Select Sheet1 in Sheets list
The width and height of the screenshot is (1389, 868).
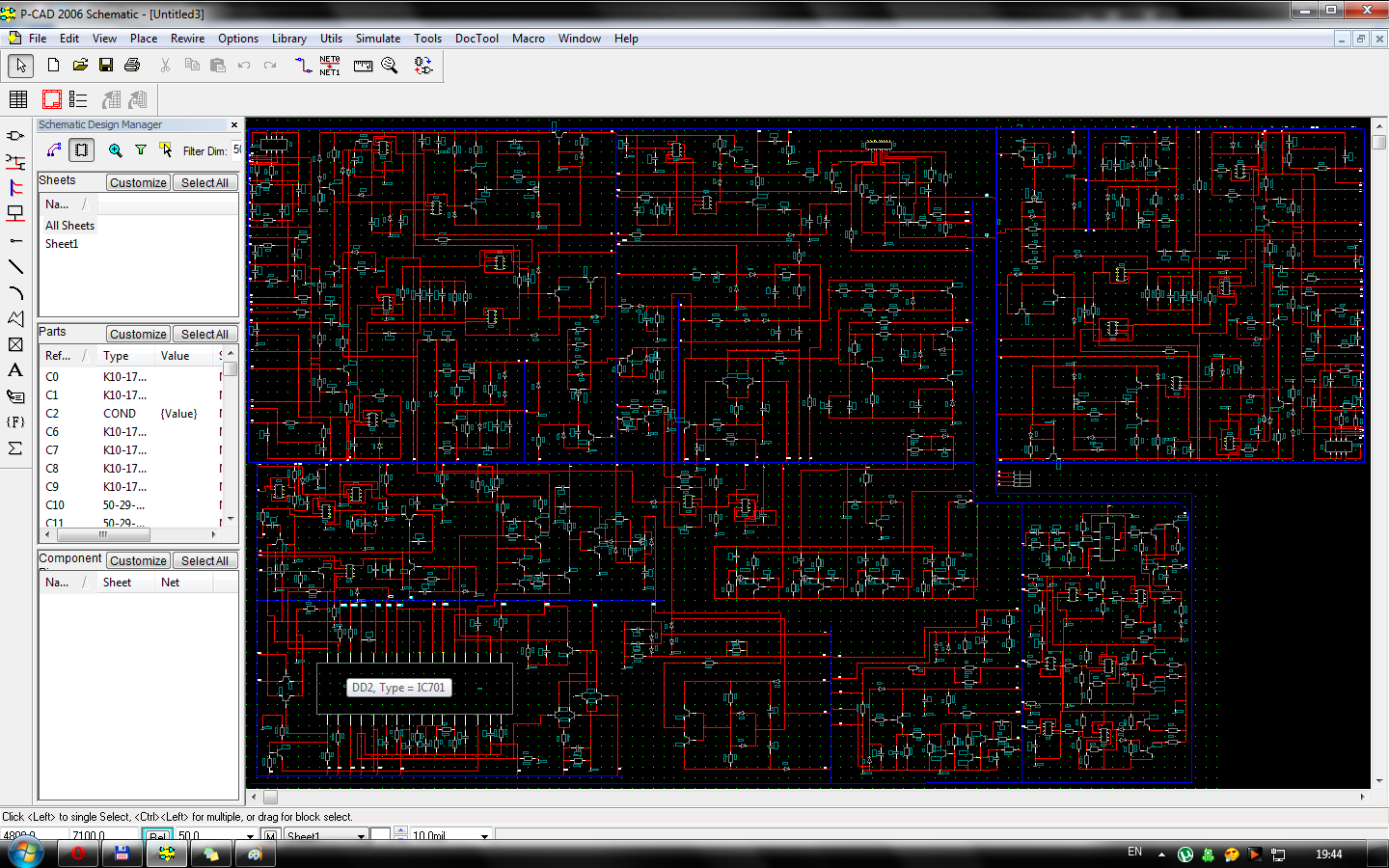pos(62,244)
